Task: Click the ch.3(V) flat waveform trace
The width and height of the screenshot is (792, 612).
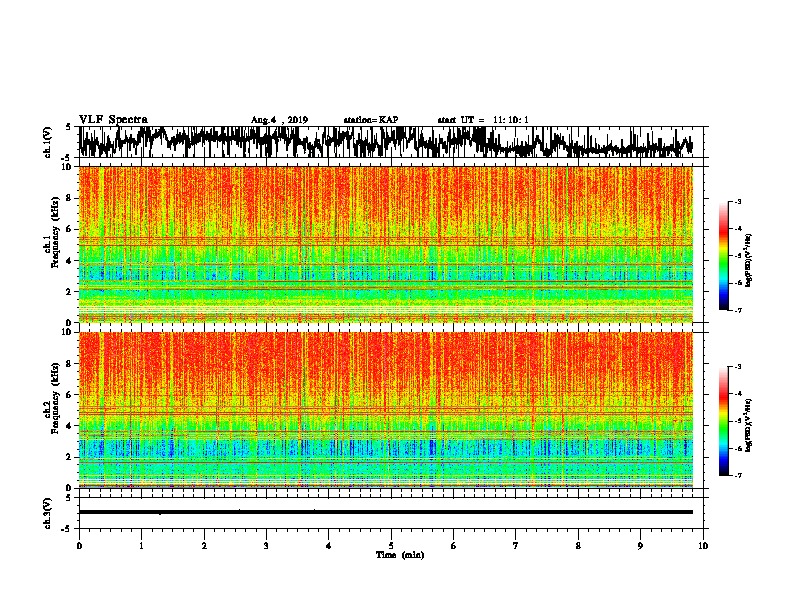Action: (x=386, y=512)
